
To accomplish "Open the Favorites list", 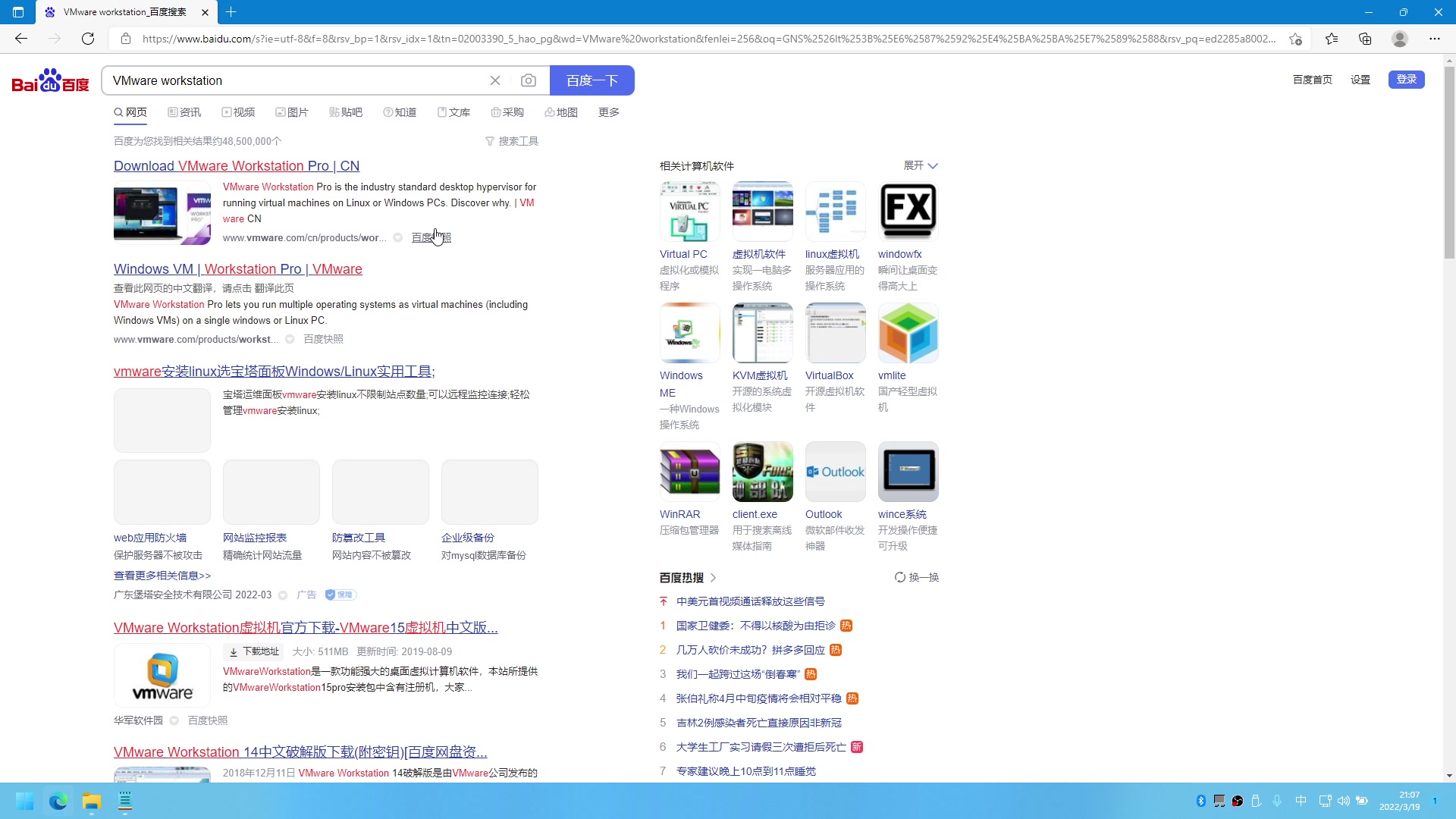I will 1332,39.
